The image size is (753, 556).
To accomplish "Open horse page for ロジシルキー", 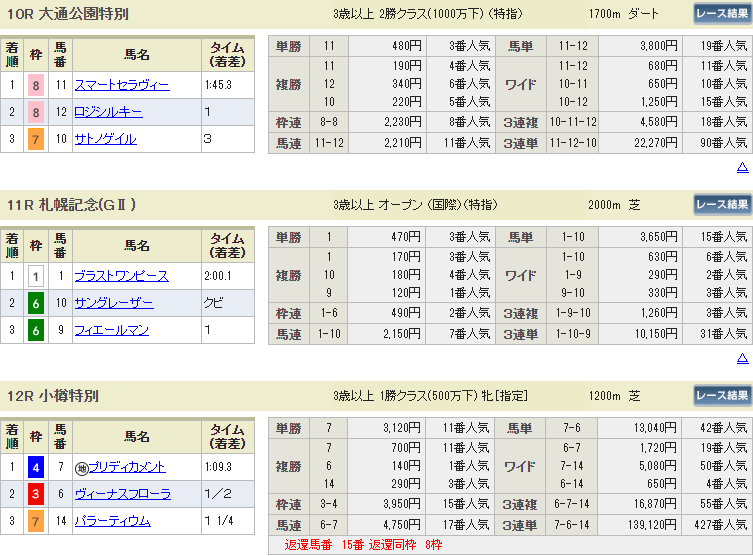I will tap(108, 112).
